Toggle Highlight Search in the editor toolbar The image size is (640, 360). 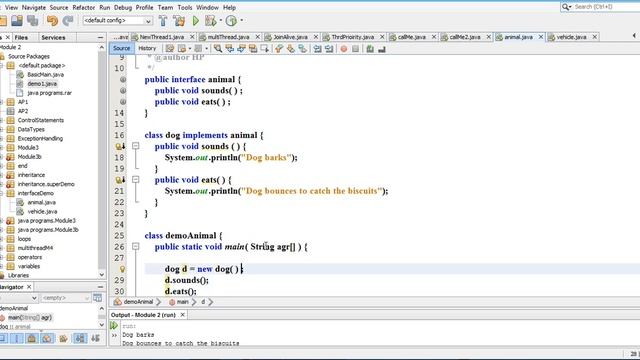coord(253,49)
